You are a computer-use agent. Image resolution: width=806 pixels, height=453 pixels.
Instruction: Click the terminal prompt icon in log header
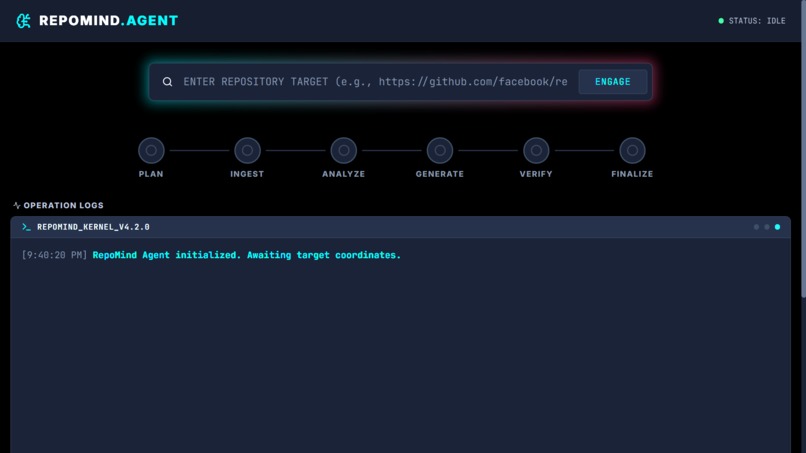coord(26,227)
